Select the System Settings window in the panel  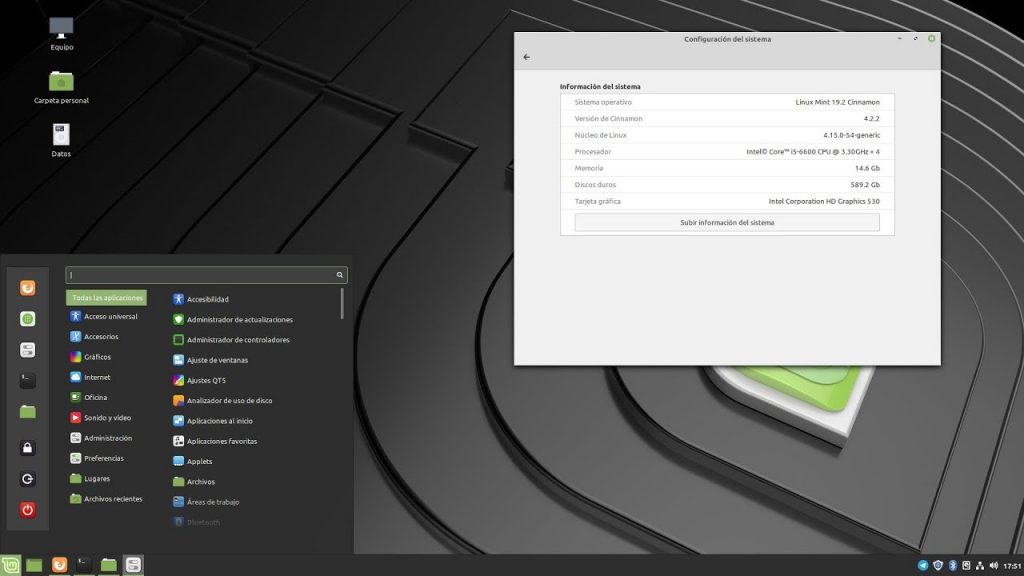coord(133,565)
